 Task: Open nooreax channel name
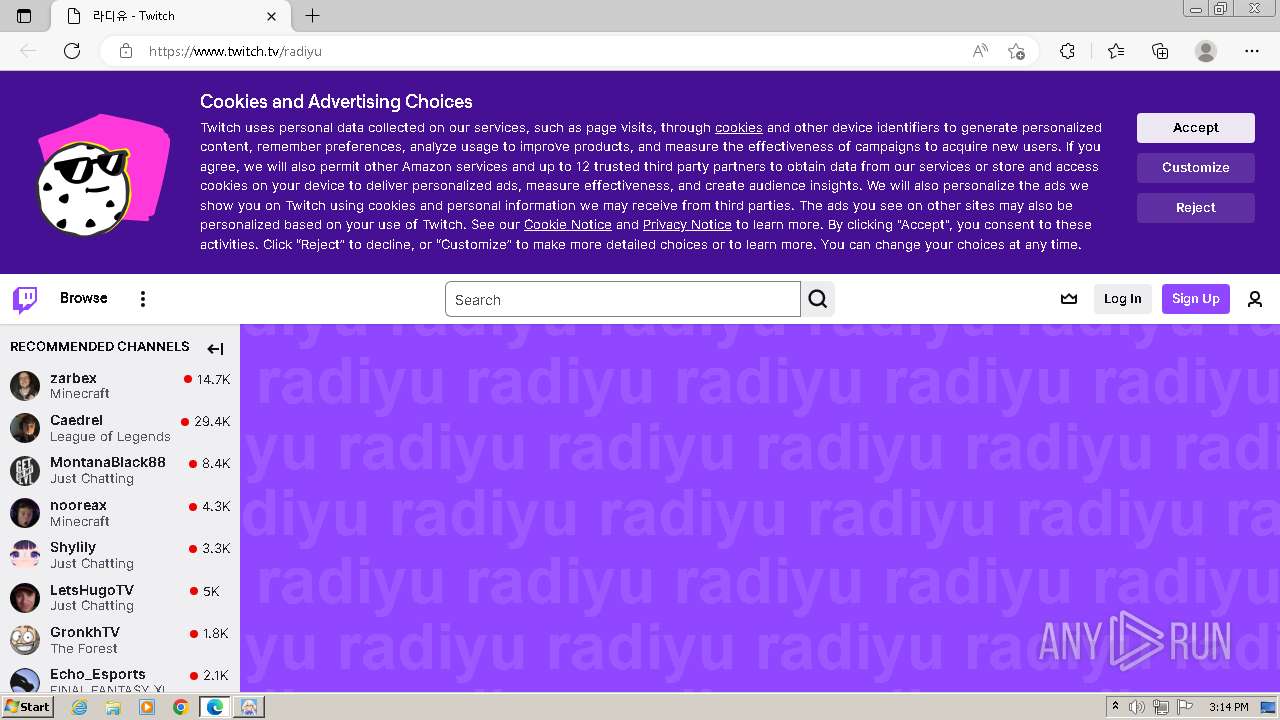pyautogui.click(x=79, y=505)
